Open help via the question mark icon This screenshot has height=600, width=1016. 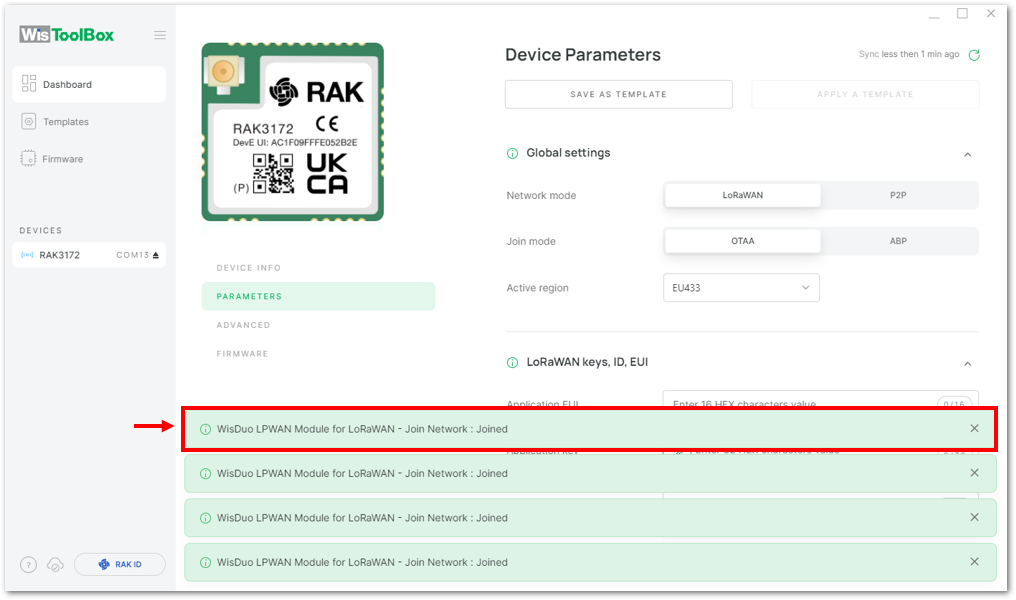29,564
